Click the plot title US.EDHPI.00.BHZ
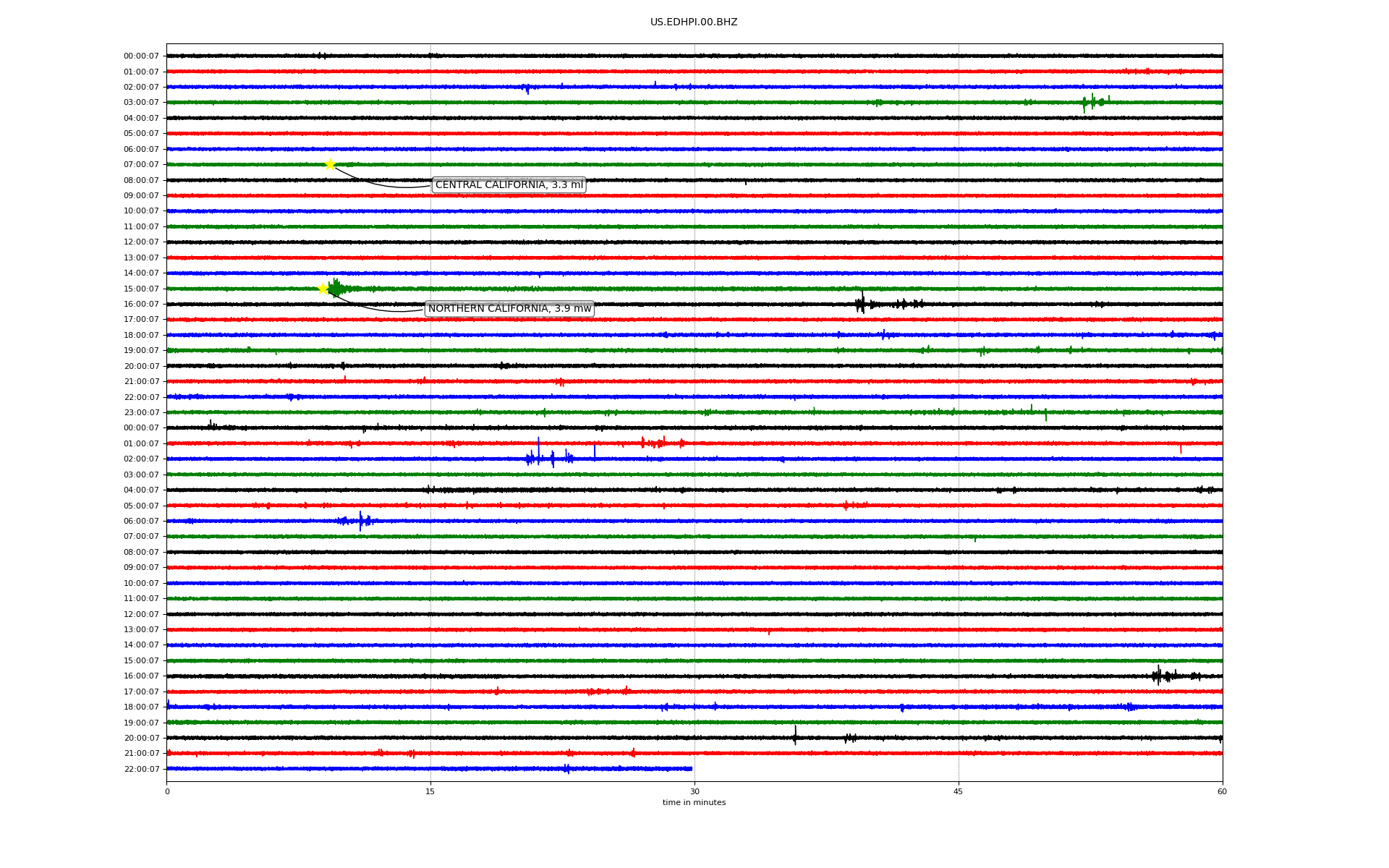This screenshot has width=1389, height=868. click(x=693, y=22)
